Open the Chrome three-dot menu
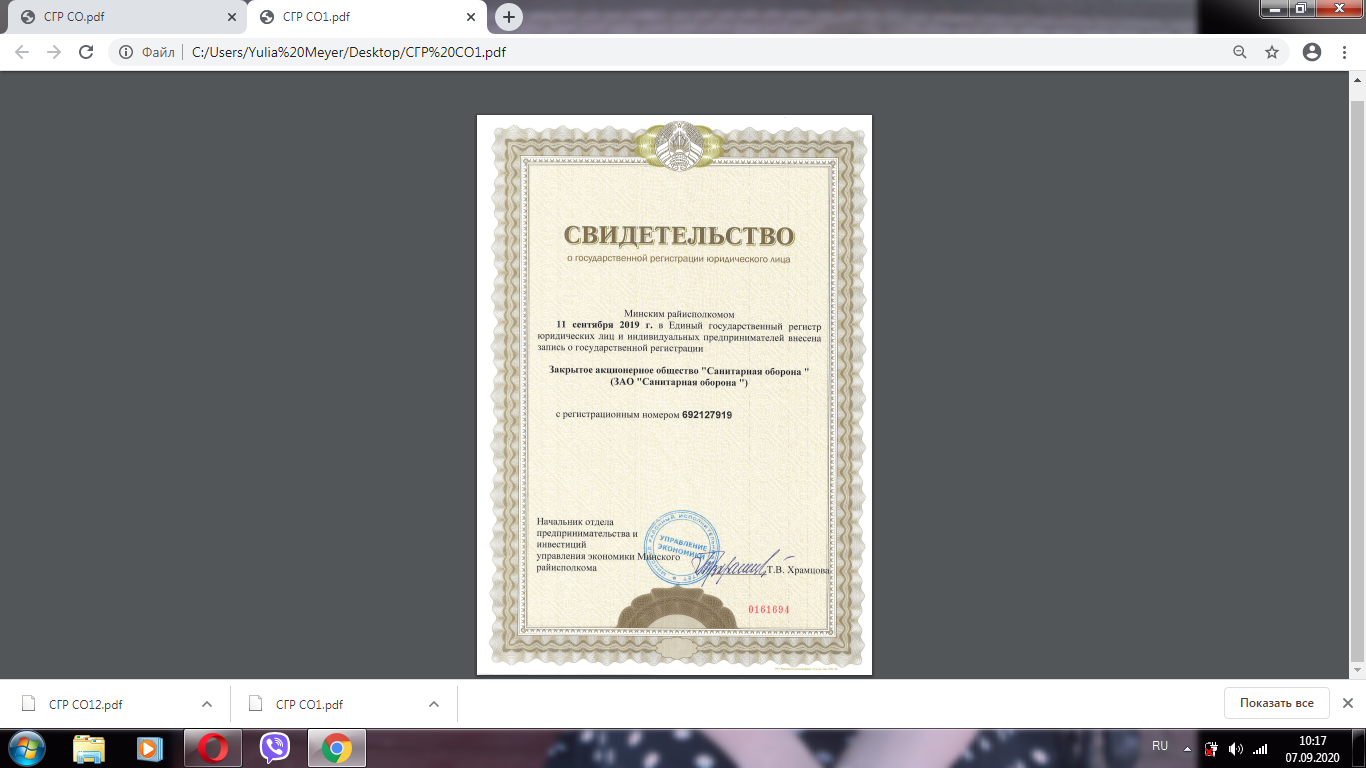Viewport: 1366px width, 768px height. point(1345,52)
